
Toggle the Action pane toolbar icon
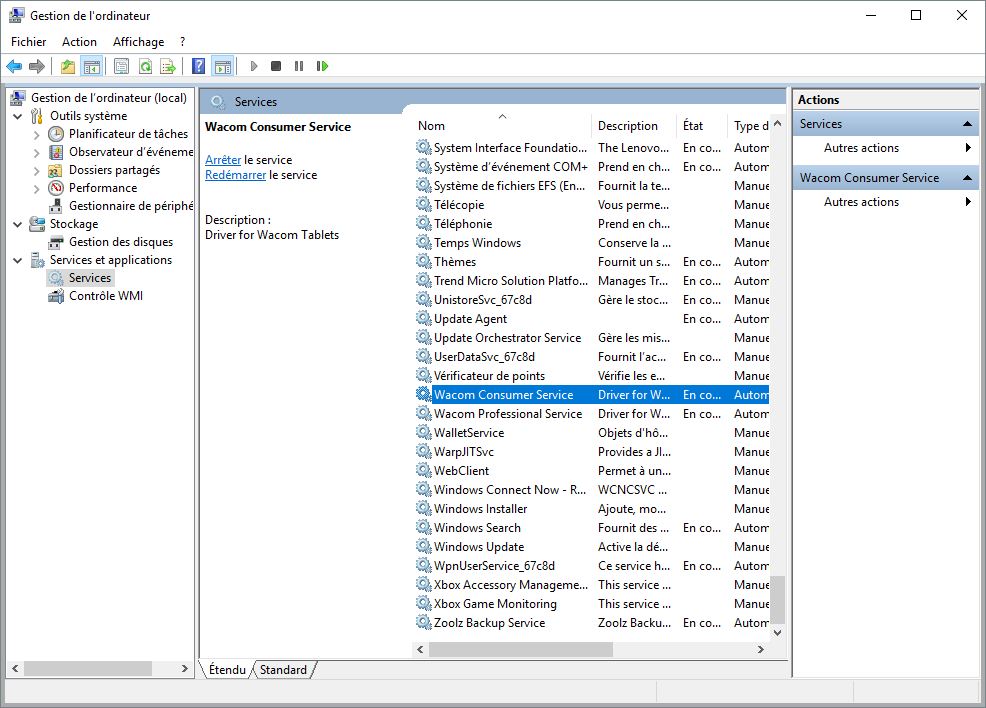point(223,66)
